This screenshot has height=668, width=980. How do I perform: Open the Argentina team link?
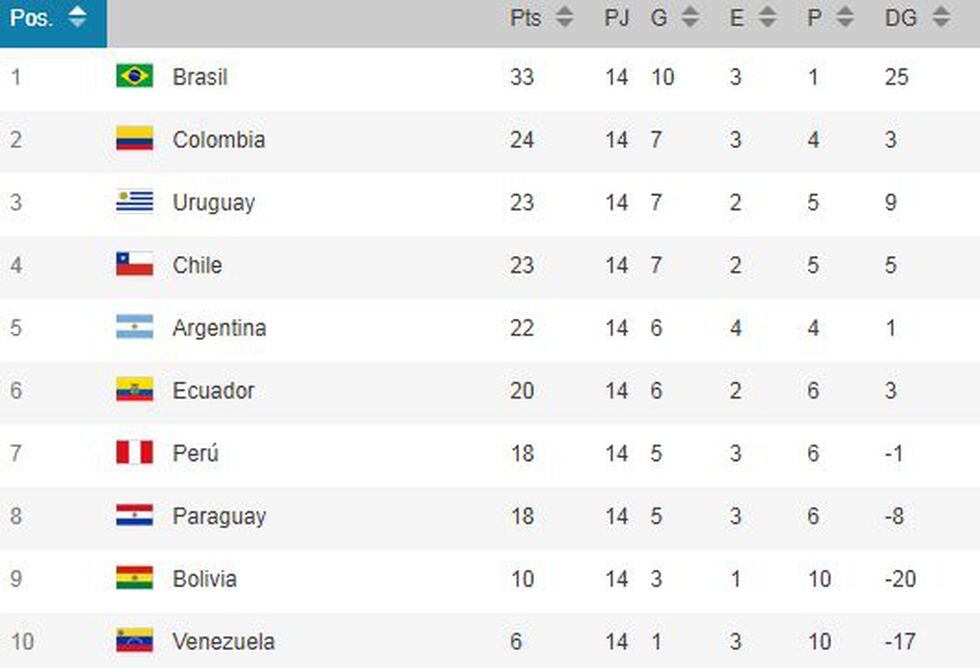(219, 328)
